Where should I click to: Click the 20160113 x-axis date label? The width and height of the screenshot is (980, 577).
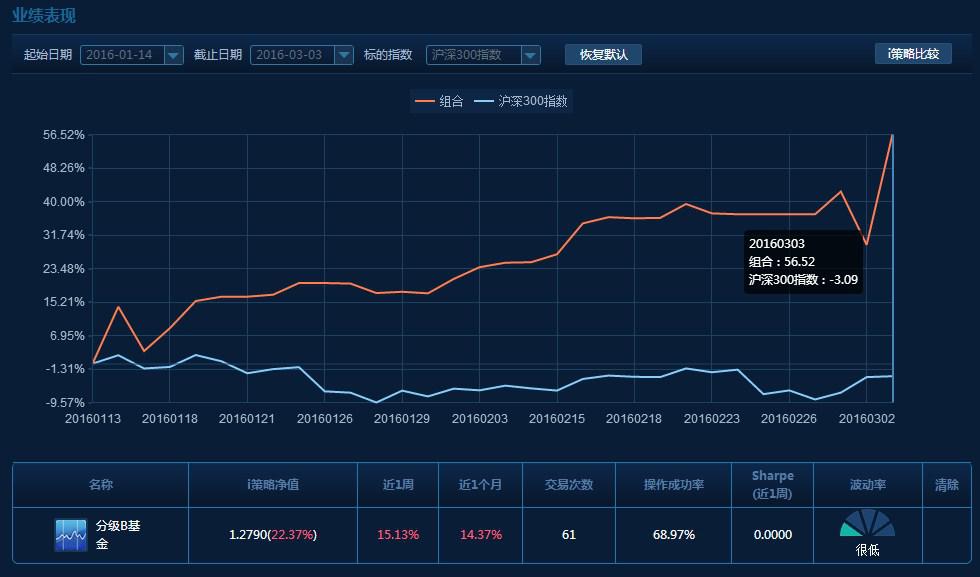[x=92, y=419]
